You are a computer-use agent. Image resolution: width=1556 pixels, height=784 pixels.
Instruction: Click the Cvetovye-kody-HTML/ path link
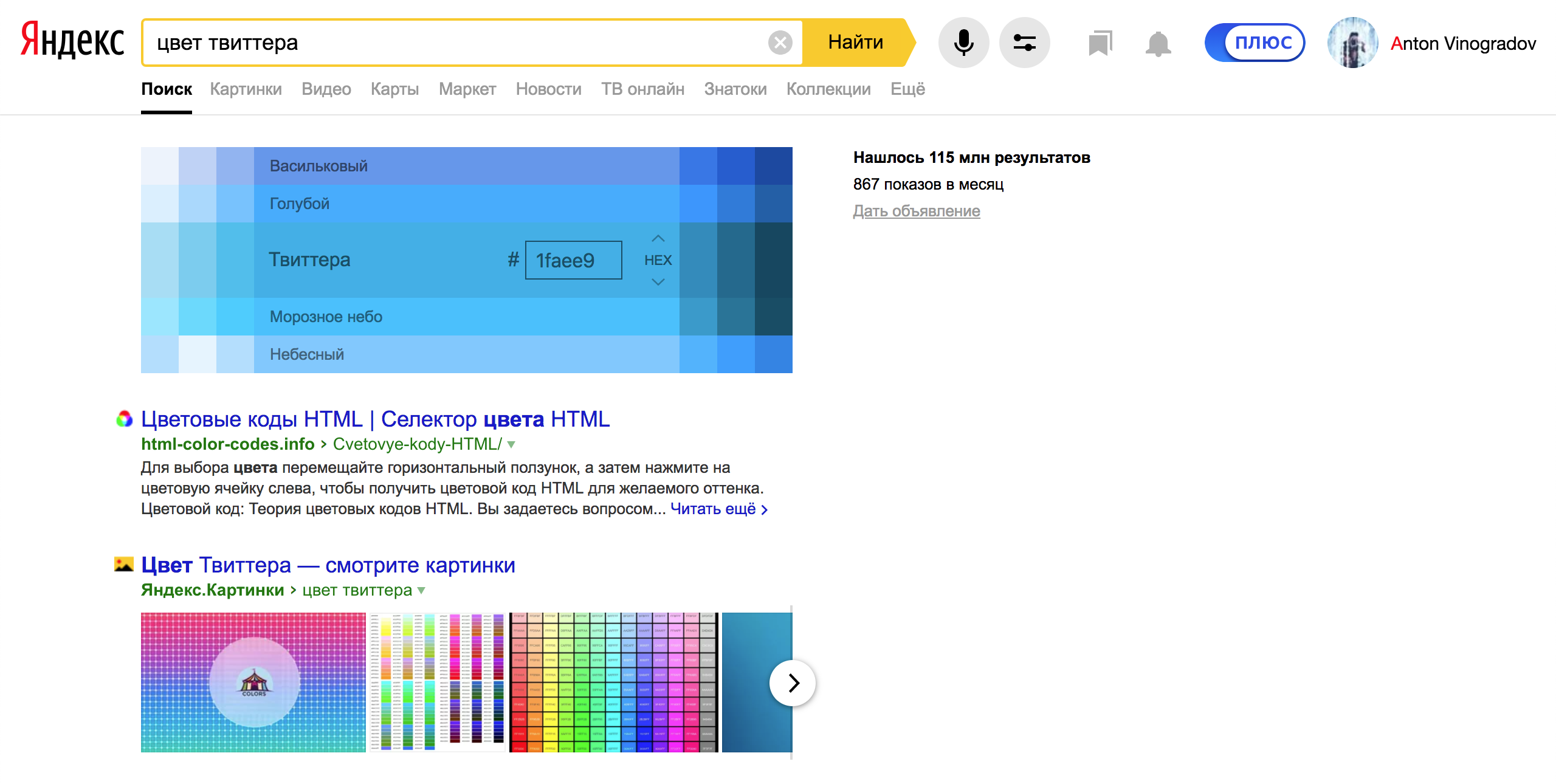(x=418, y=444)
